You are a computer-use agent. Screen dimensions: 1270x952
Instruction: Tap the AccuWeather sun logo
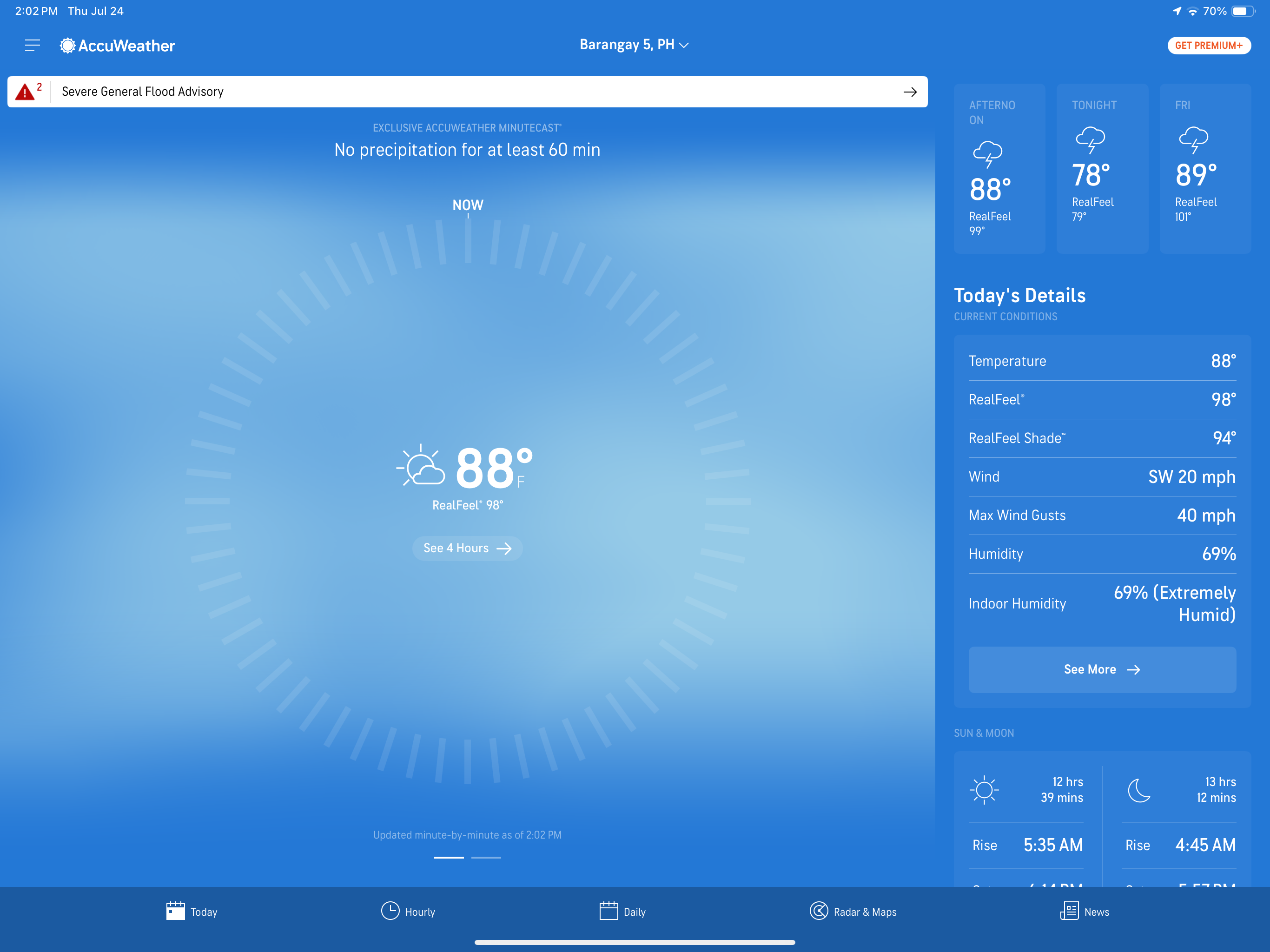click(68, 46)
